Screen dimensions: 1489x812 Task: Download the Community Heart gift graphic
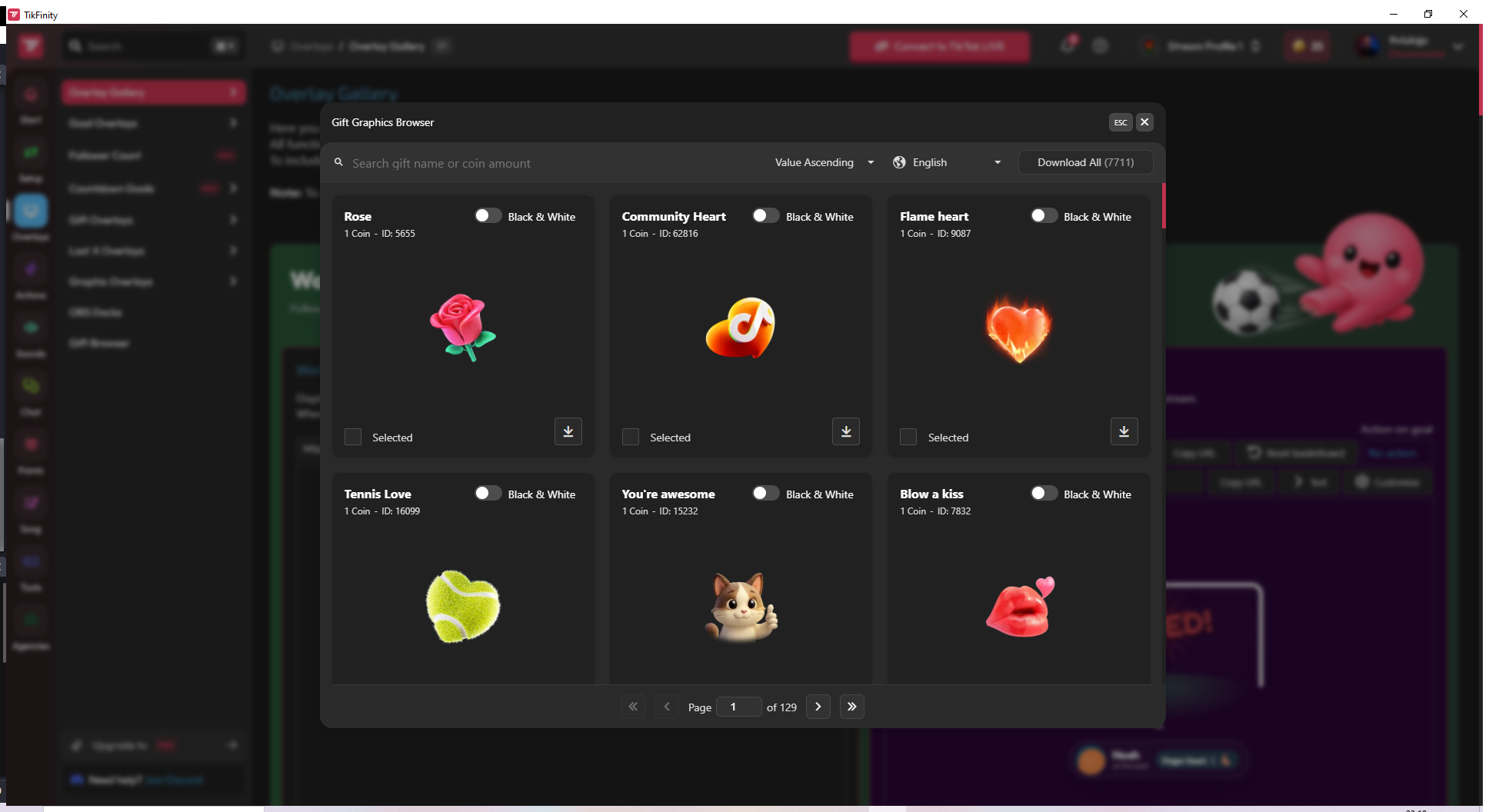coord(845,431)
